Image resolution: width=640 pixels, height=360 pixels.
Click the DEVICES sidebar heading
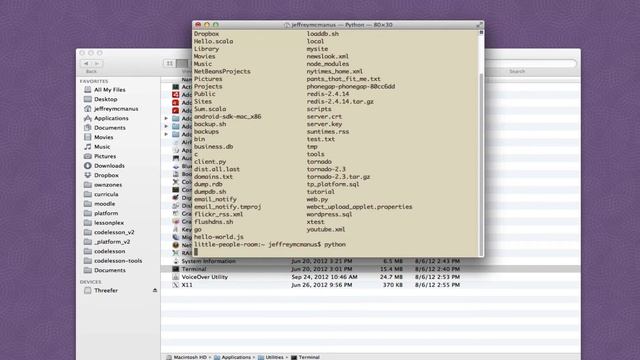pos(91,282)
